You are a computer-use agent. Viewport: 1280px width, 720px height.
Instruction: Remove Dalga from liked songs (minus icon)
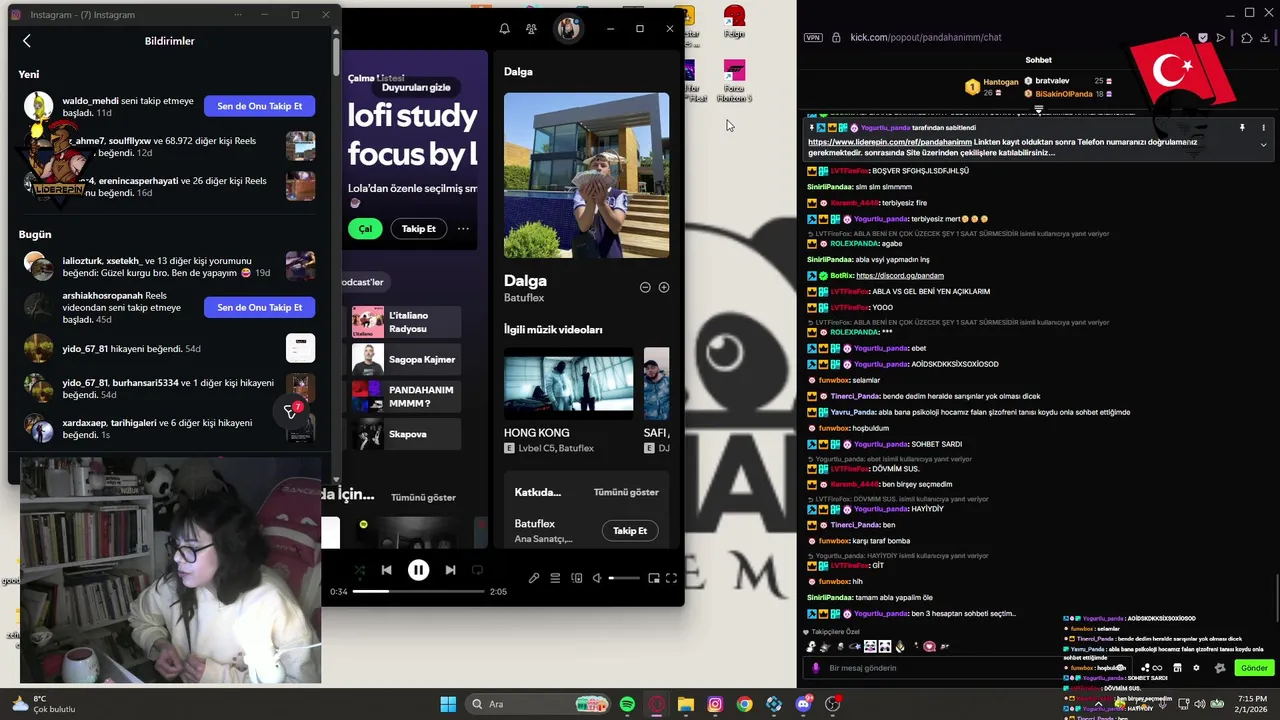[645, 287]
